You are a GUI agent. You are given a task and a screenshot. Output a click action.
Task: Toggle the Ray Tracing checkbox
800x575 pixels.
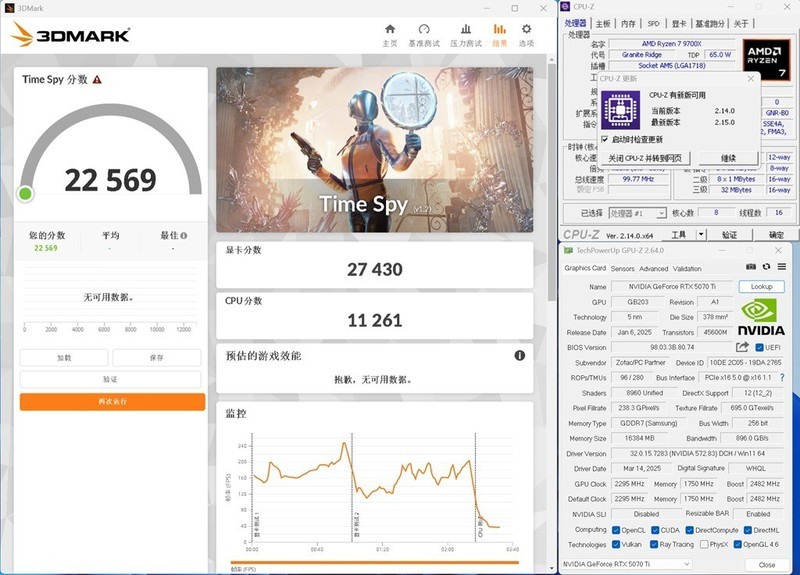pyautogui.click(x=654, y=544)
